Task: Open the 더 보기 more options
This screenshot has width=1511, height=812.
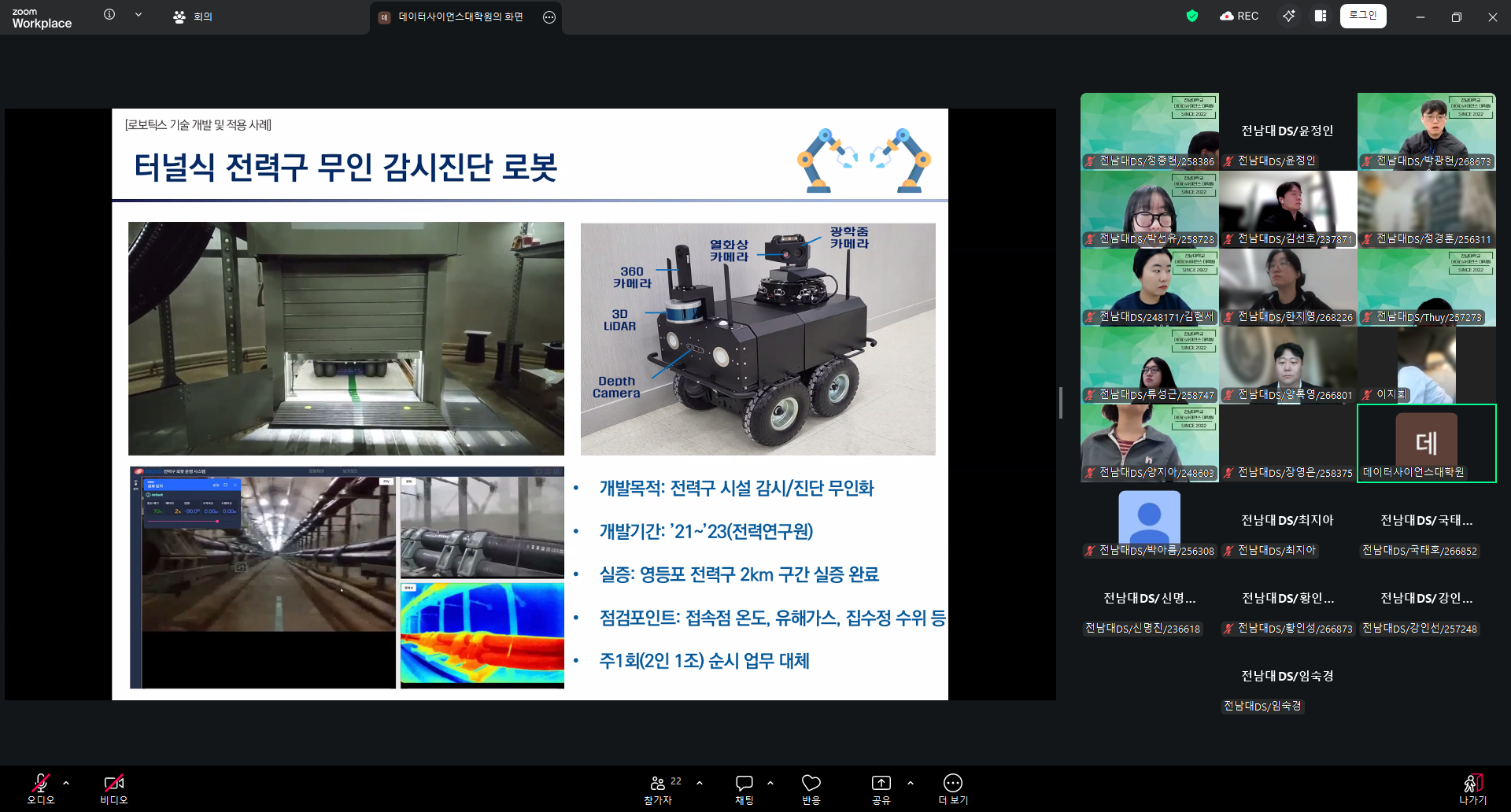Action: pos(952,789)
